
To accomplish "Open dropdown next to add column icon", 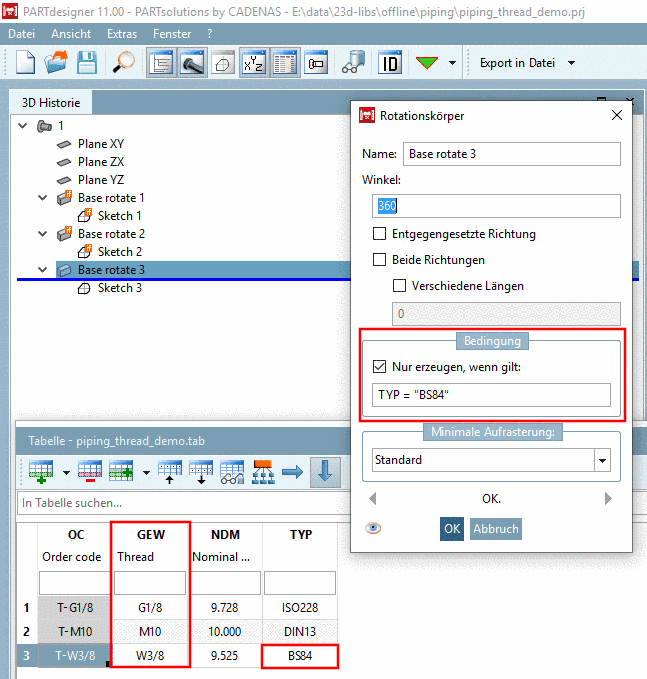I will click(146, 472).
